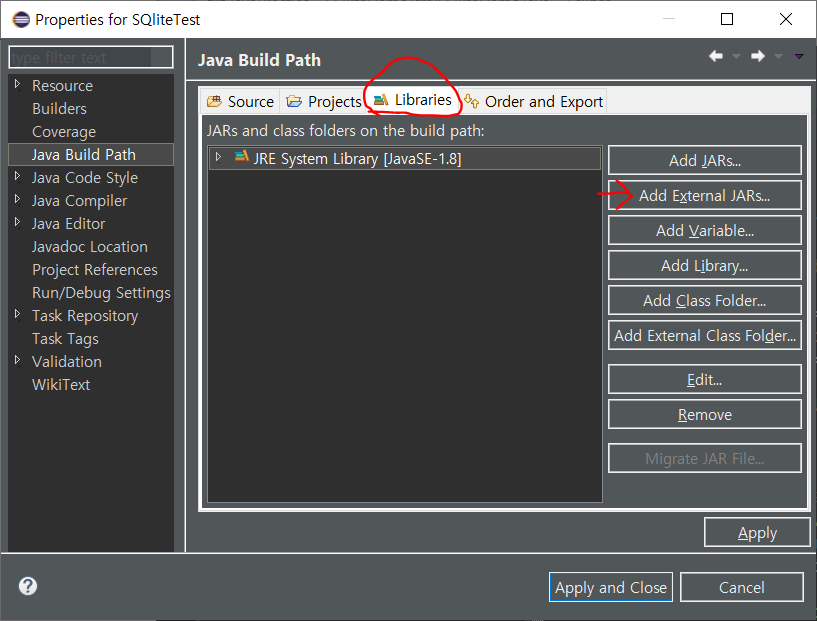Click the JRE System Library icon
Image resolution: width=817 pixels, height=621 pixels.
pyautogui.click(x=241, y=157)
